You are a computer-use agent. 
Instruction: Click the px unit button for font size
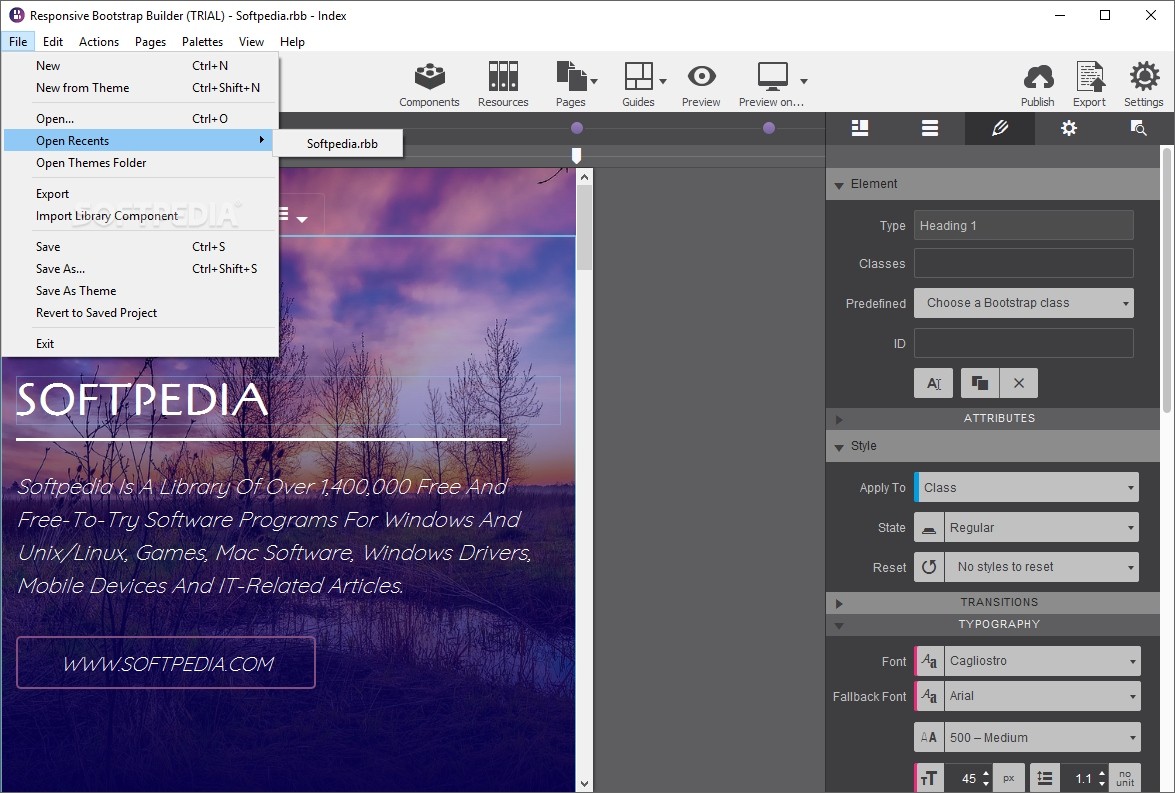point(1009,778)
